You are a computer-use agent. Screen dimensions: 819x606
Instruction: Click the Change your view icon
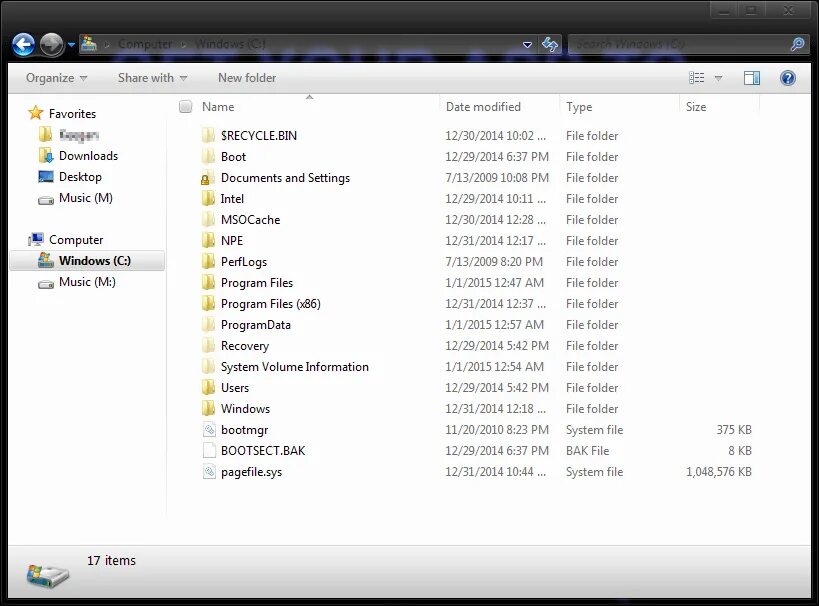pos(696,78)
